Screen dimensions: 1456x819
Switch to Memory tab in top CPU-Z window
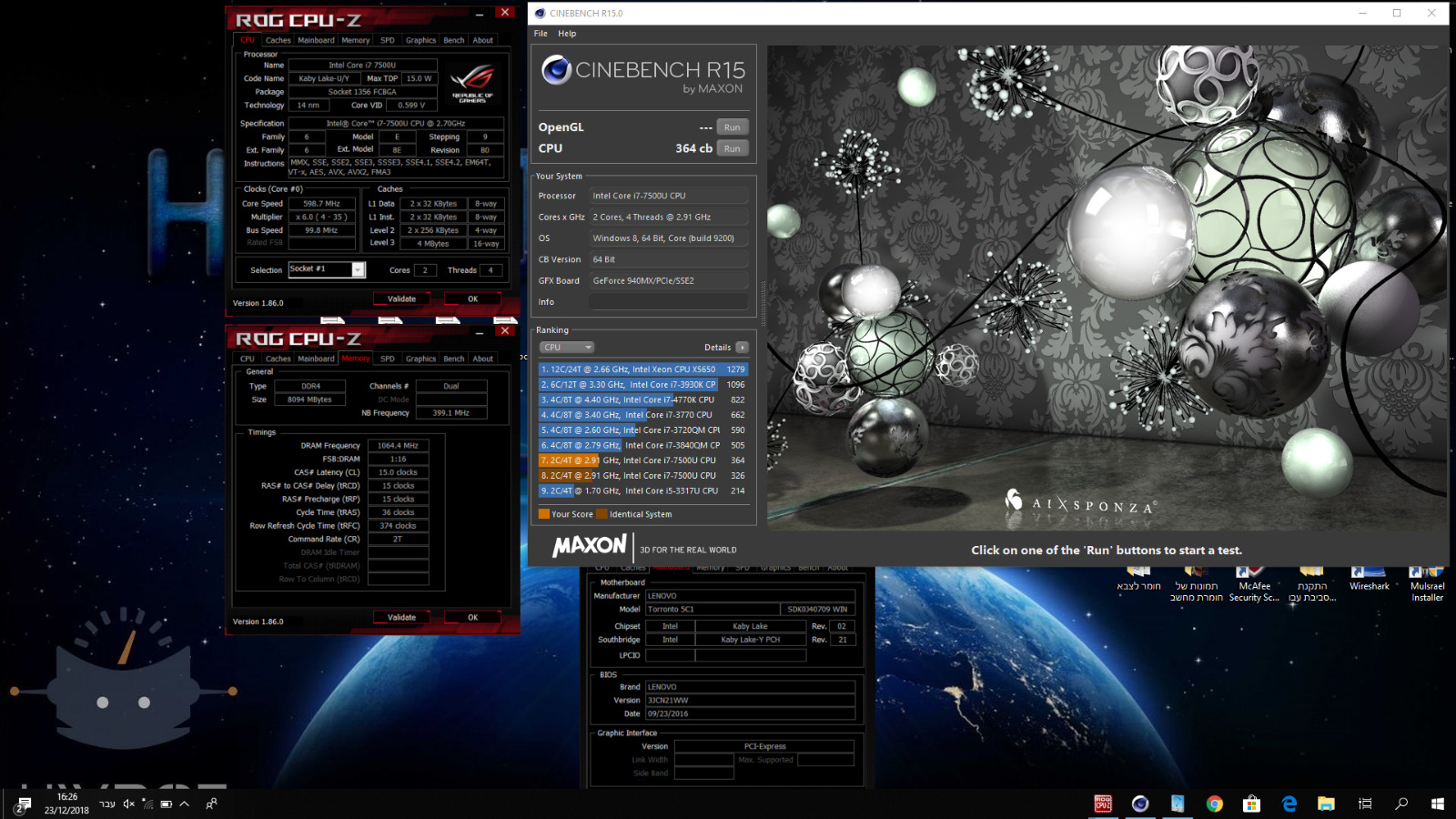click(356, 40)
